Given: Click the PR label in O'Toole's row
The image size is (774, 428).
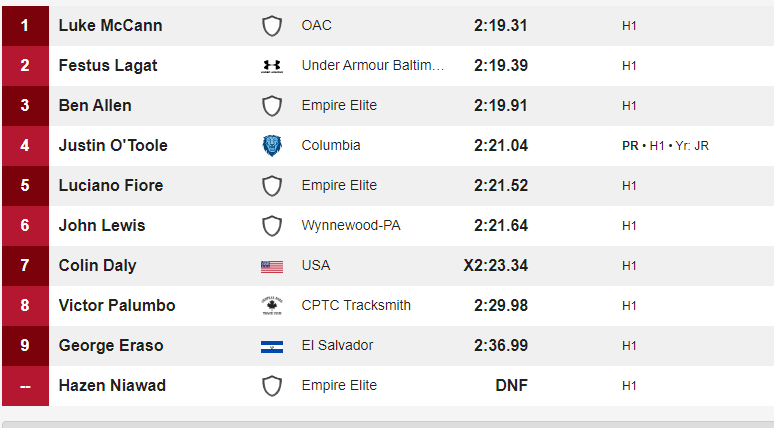Looking at the screenshot, I should (630, 146).
